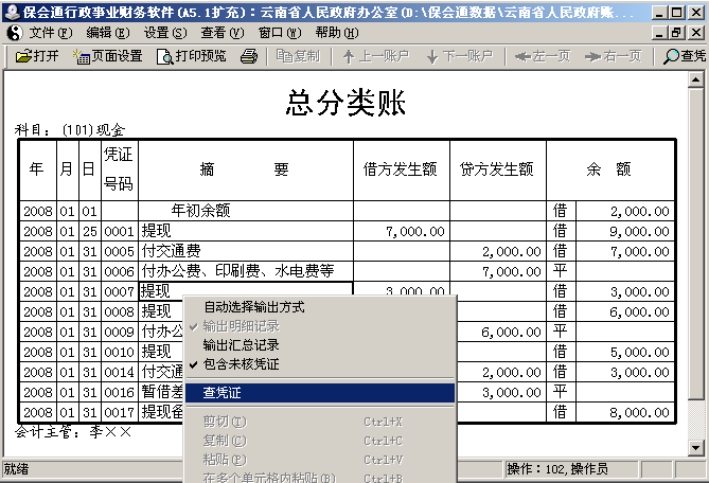709x483 pixels.
Task: Click 查凭证 in the context menu
Action: (222, 393)
